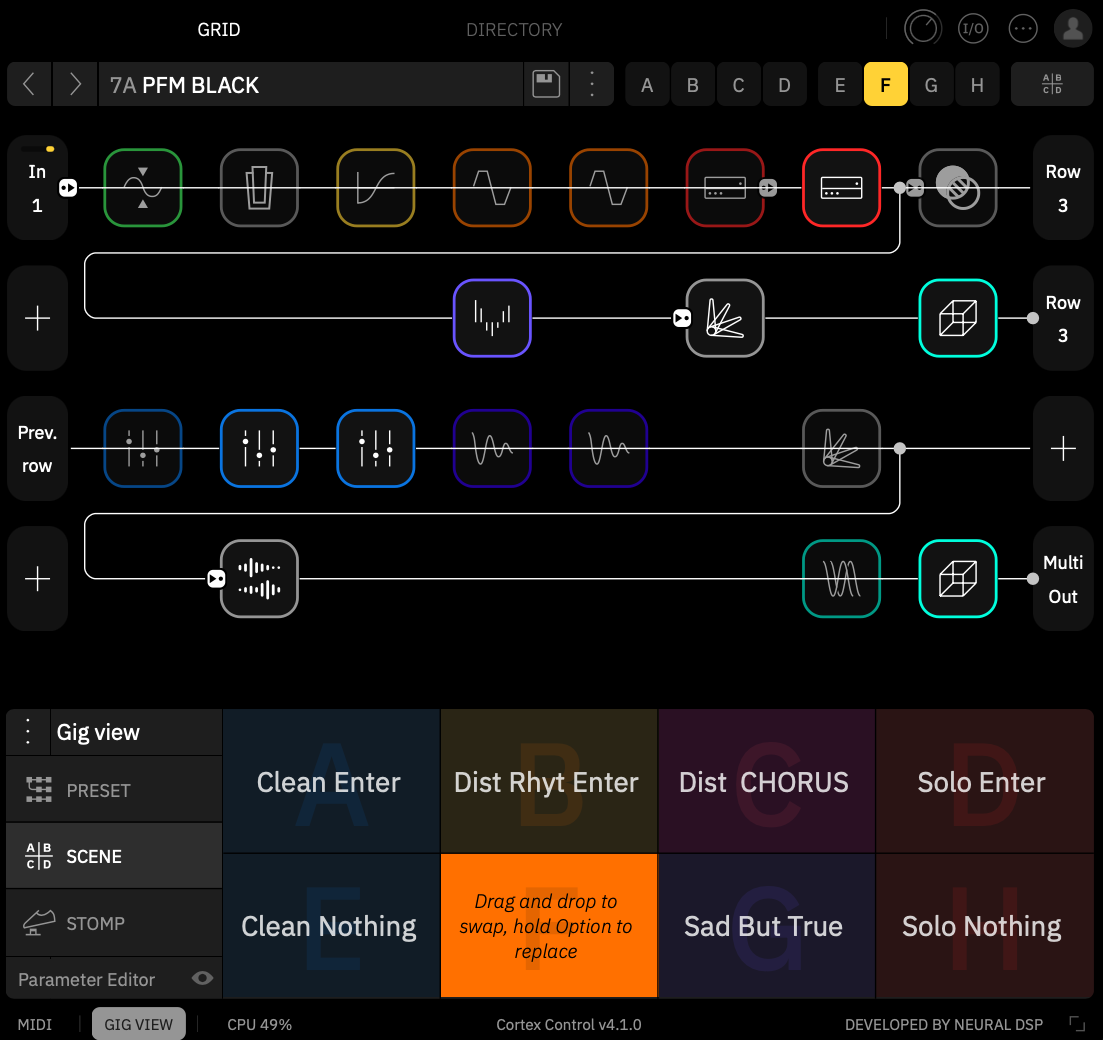Switch to the DIRECTORY tab

click(x=514, y=30)
